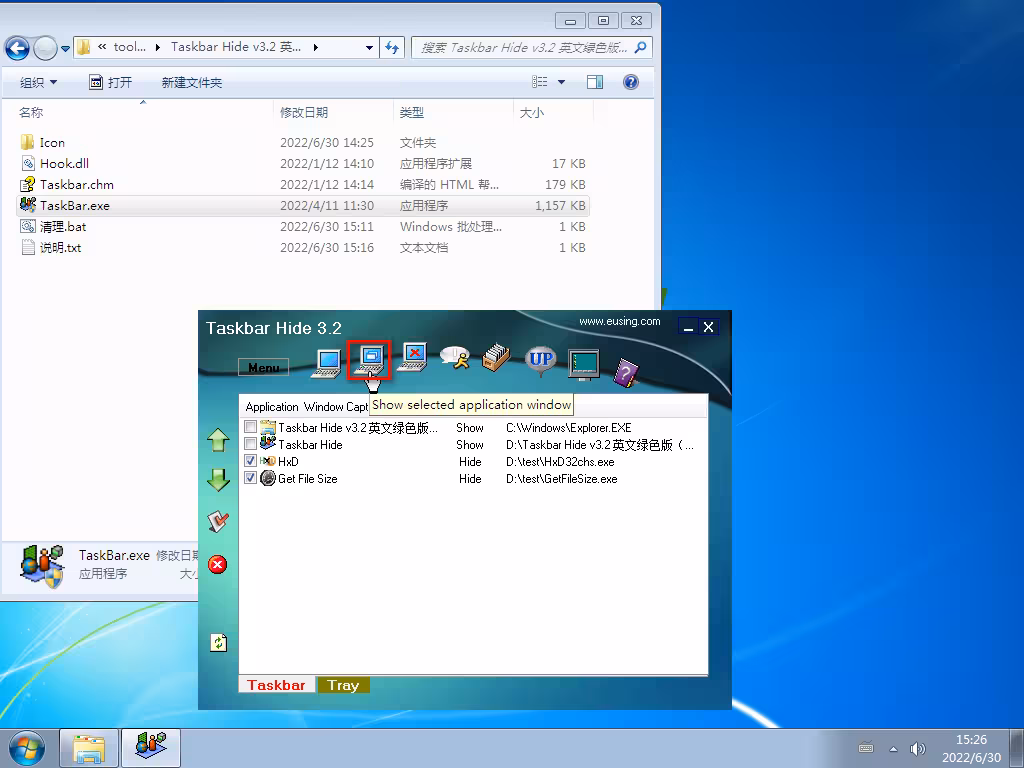
Task: Expand breadcrumb arrow after tool... folder
Action: click(157, 47)
